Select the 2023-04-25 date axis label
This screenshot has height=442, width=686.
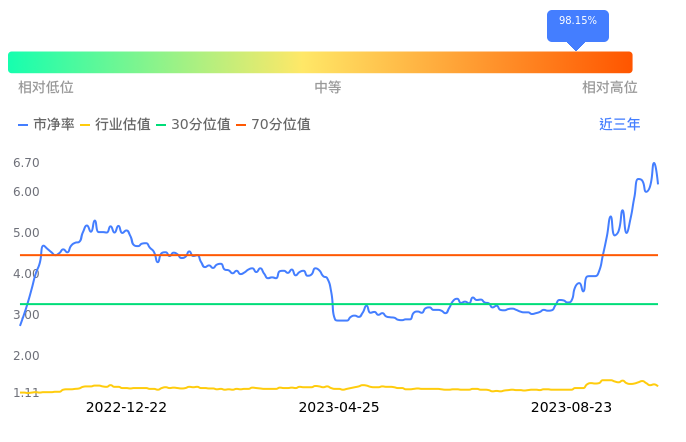point(339,407)
